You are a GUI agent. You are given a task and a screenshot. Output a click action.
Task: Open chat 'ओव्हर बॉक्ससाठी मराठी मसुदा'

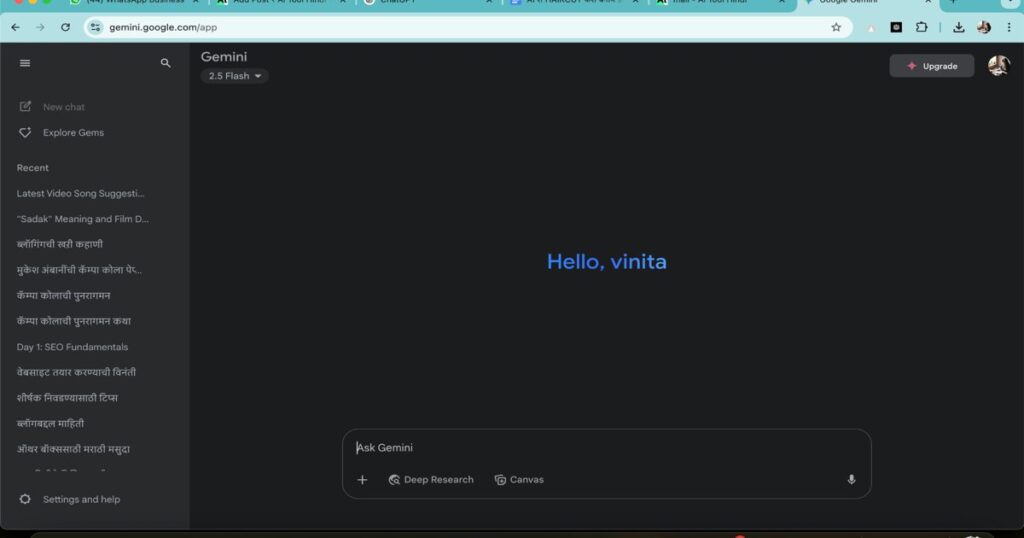tap(74, 449)
